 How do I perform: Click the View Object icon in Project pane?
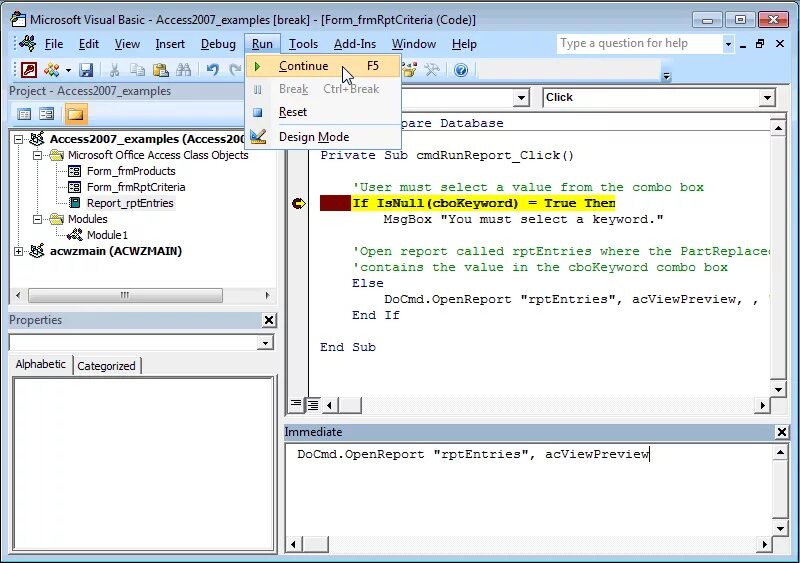[x=46, y=114]
